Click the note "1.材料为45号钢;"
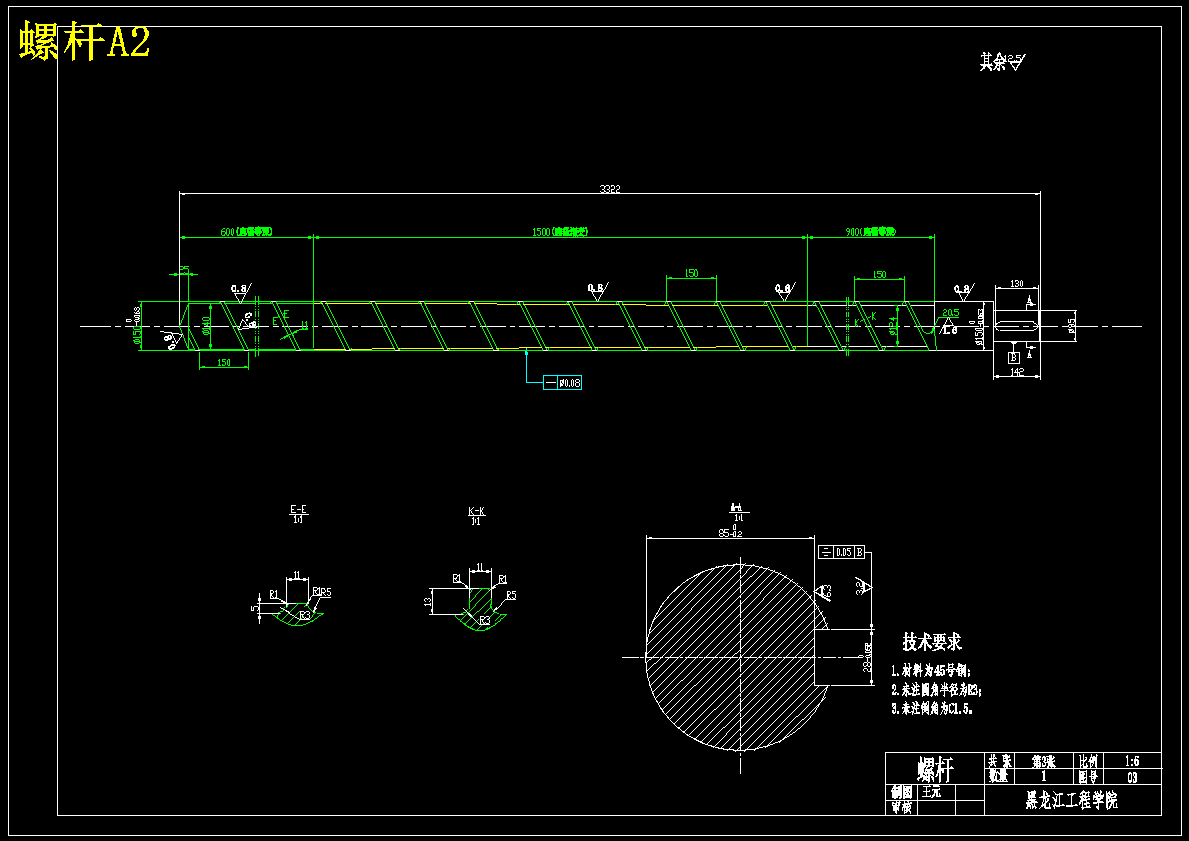The height and width of the screenshot is (841, 1189). tap(930, 671)
